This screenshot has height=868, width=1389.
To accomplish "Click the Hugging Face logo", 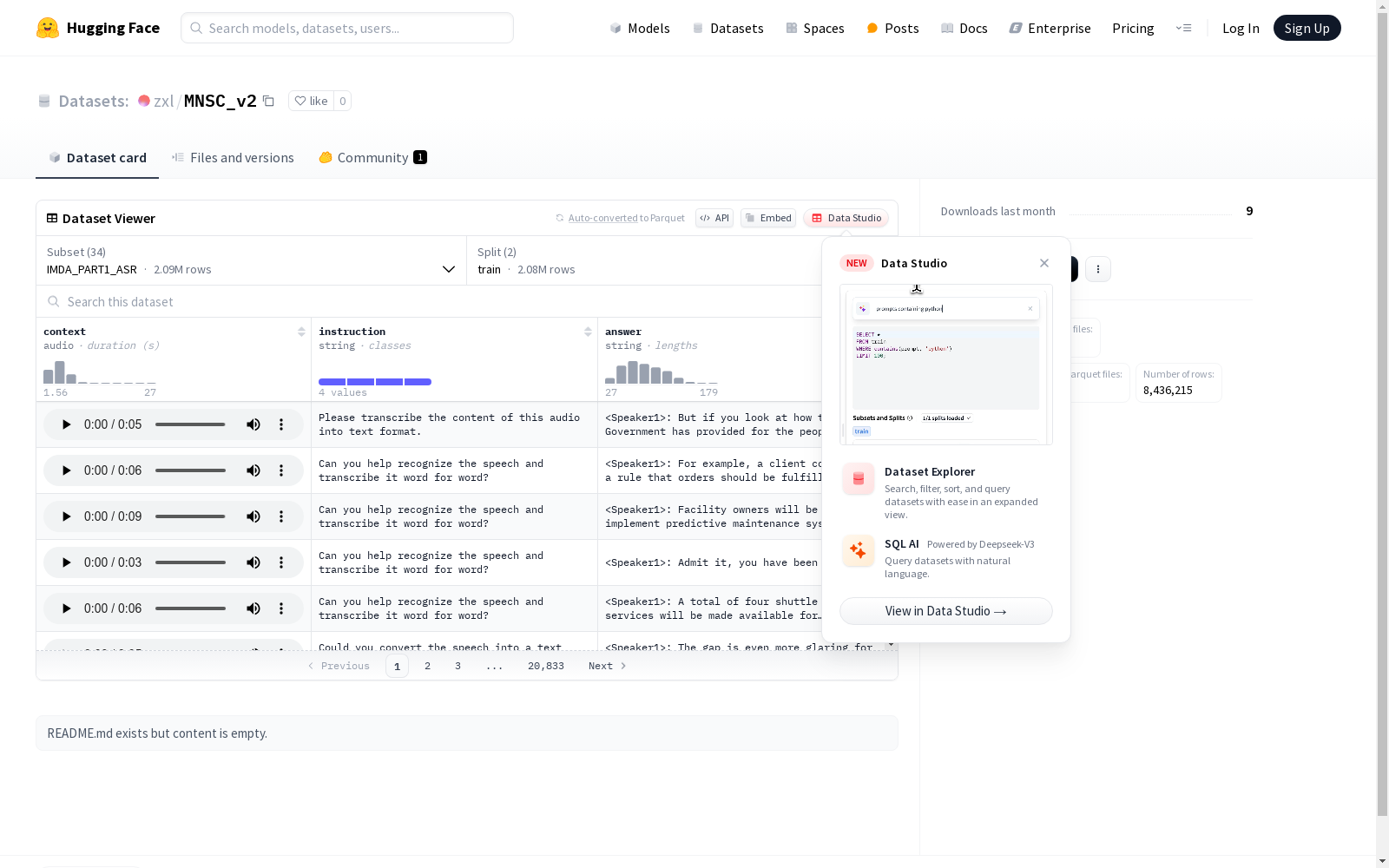I will click(x=98, y=28).
